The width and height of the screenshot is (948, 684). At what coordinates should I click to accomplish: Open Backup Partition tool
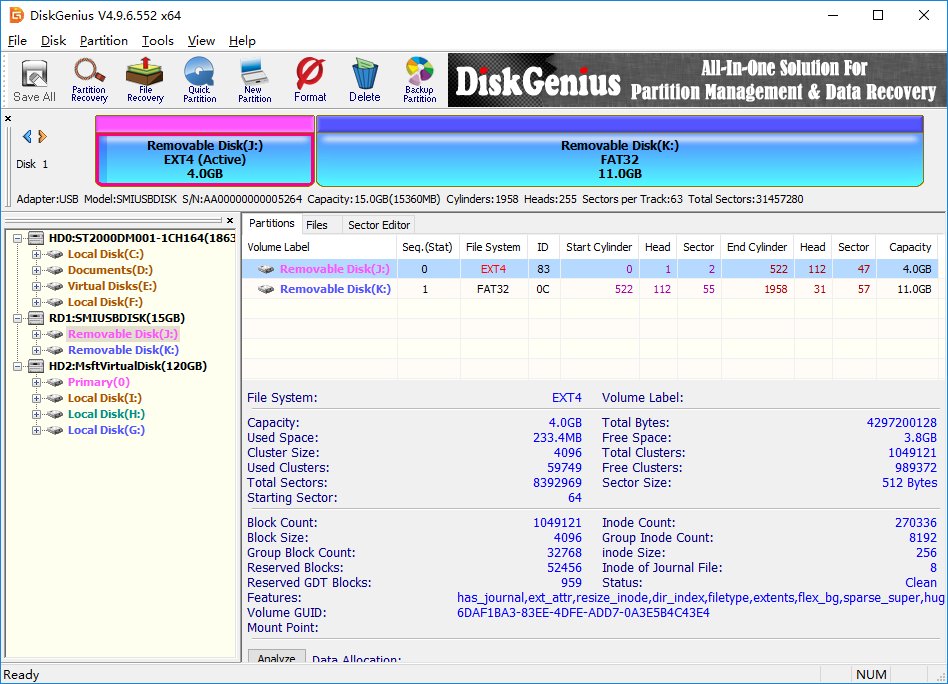point(418,80)
